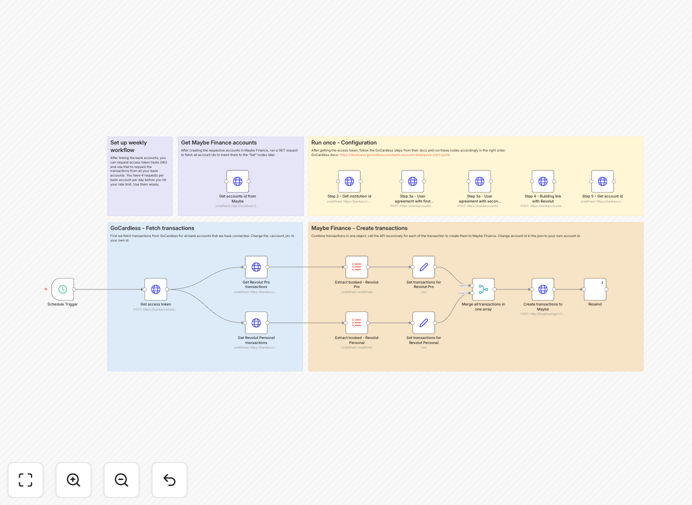Select the Get Revolut Personal transactions node
The height and width of the screenshot is (505, 692).
(x=256, y=323)
